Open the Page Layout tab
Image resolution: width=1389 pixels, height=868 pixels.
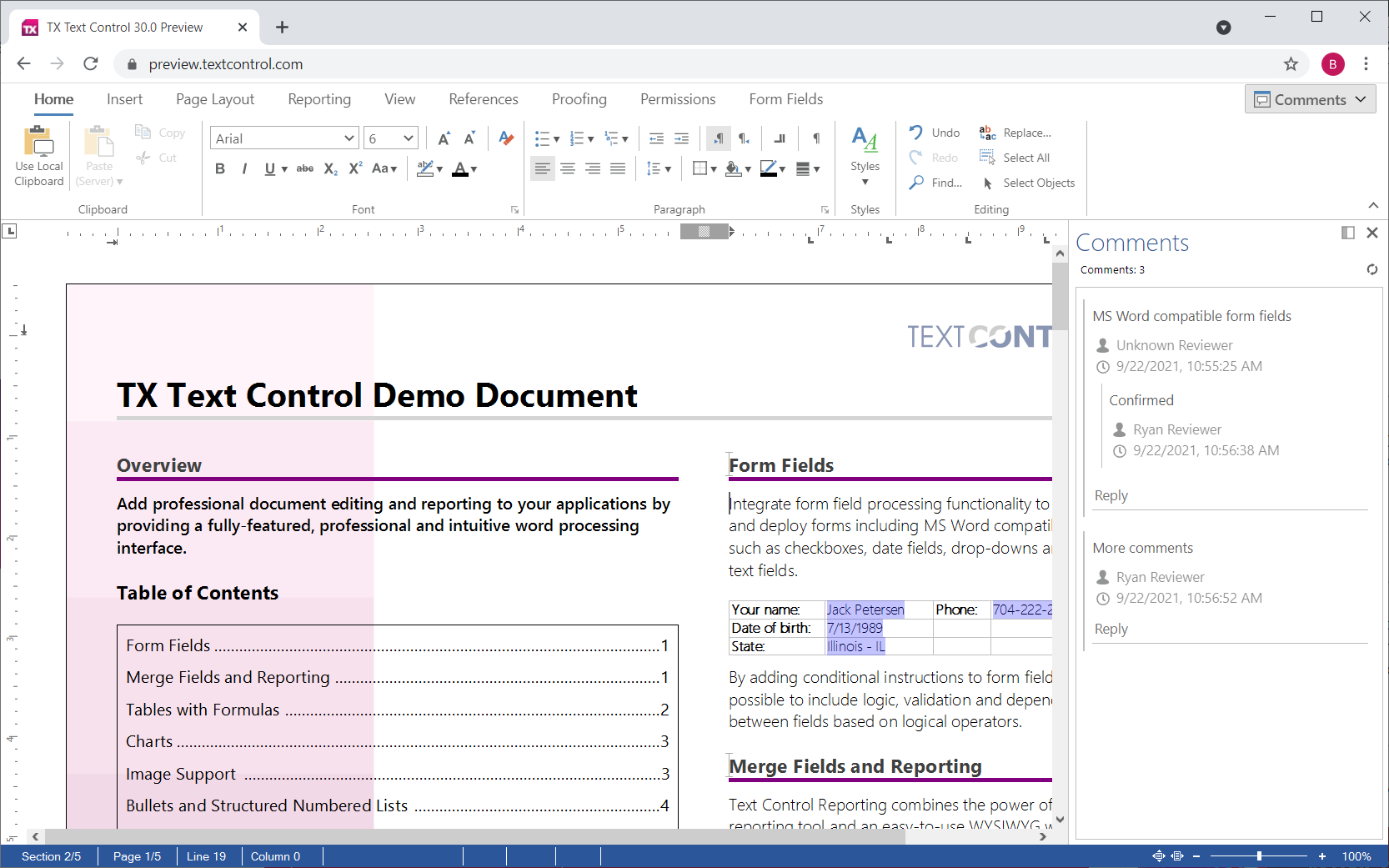pyautogui.click(x=215, y=99)
